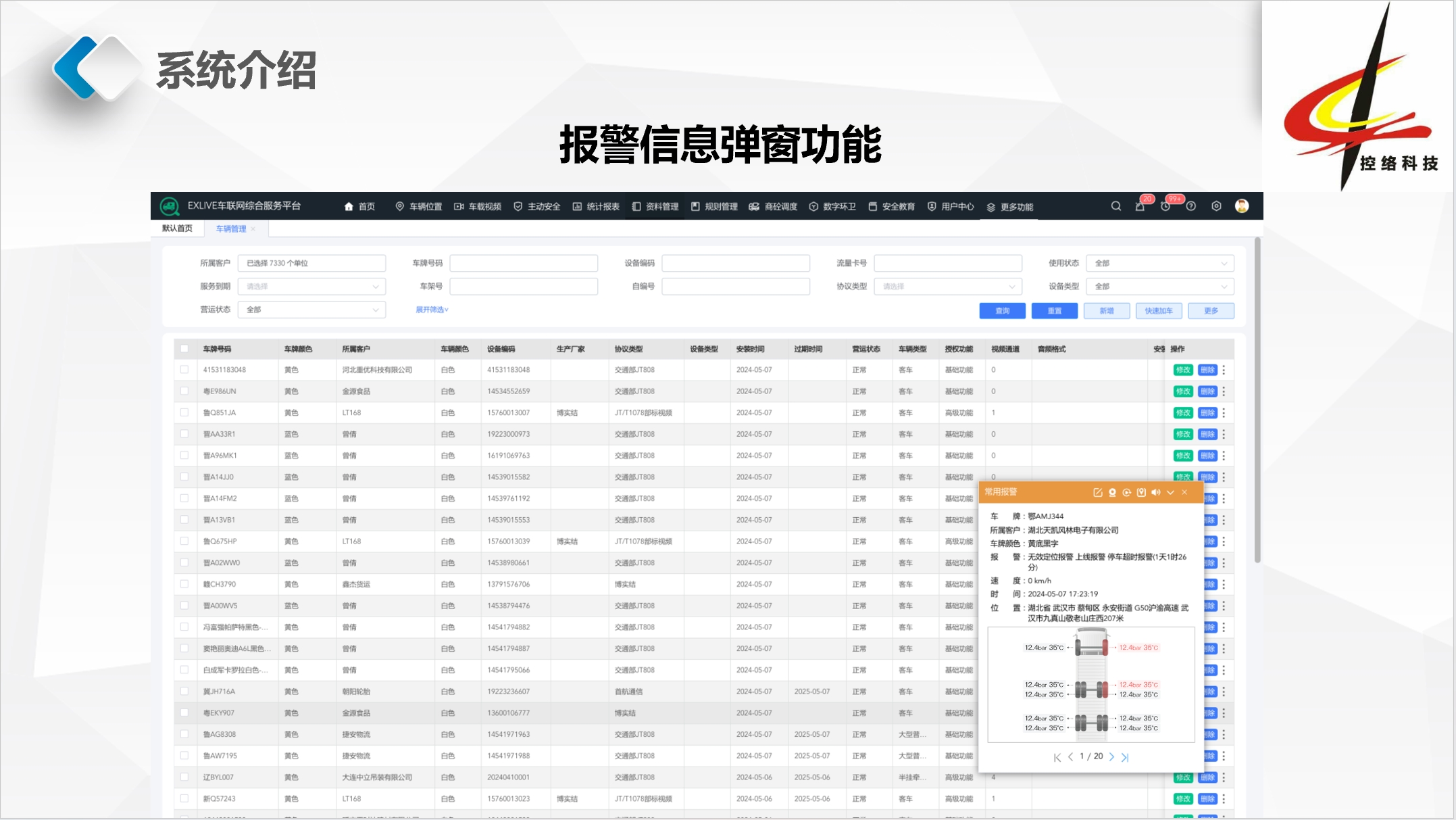Click the alarm siren icon with badge 20

click(x=1140, y=207)
